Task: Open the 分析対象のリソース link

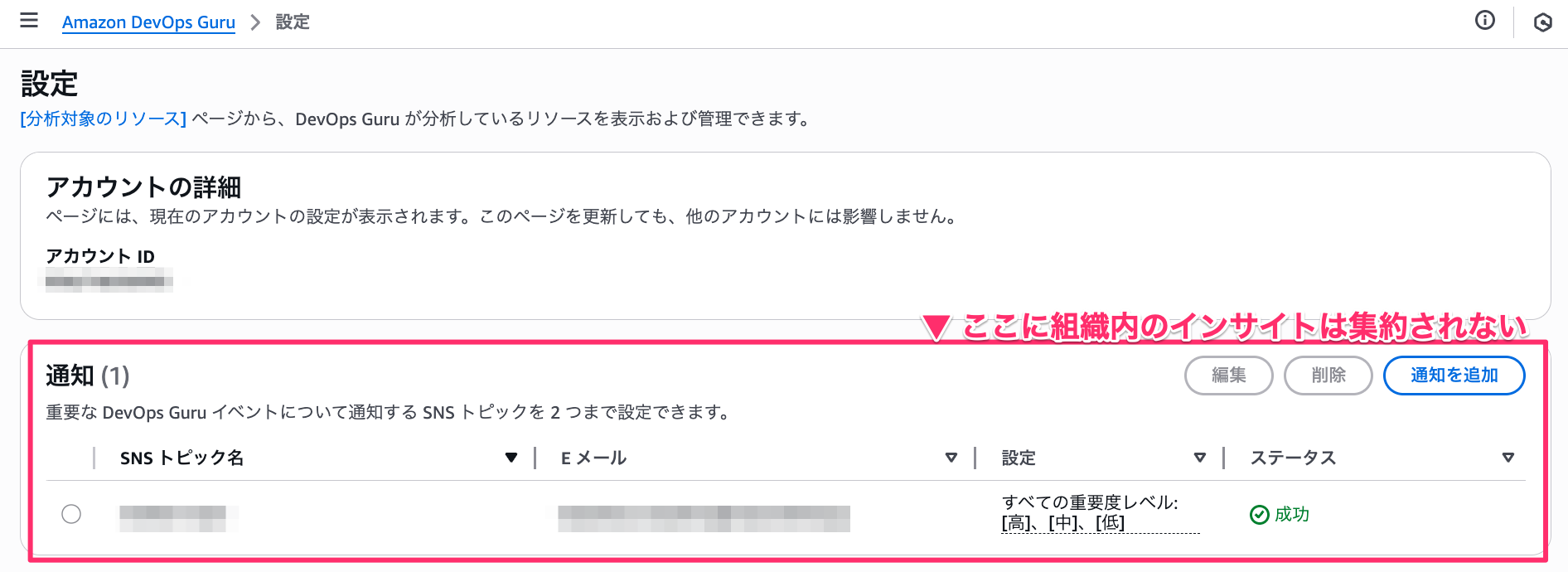Action: tap(104, 119)
